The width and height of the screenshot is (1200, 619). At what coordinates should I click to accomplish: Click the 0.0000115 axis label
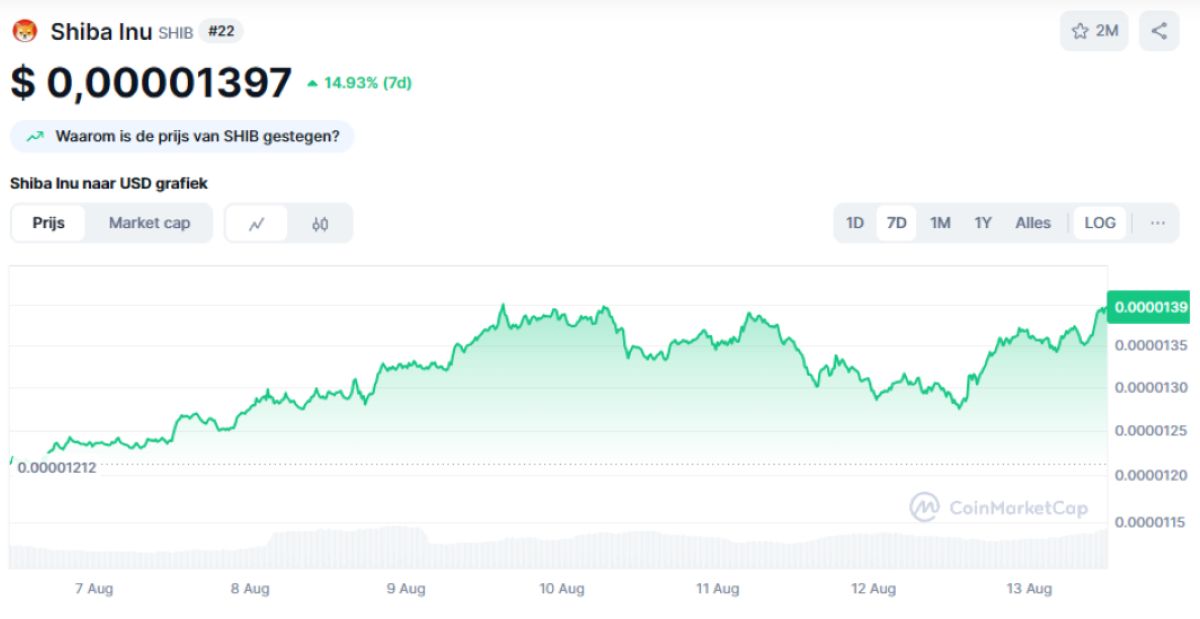[x=1151, y=522]
